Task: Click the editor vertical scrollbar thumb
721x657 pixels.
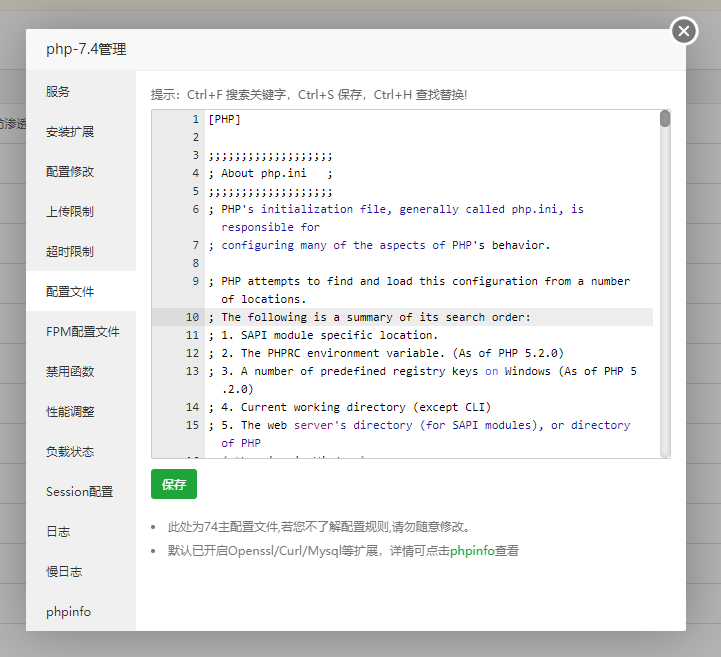Action: [x=665, y=119]
